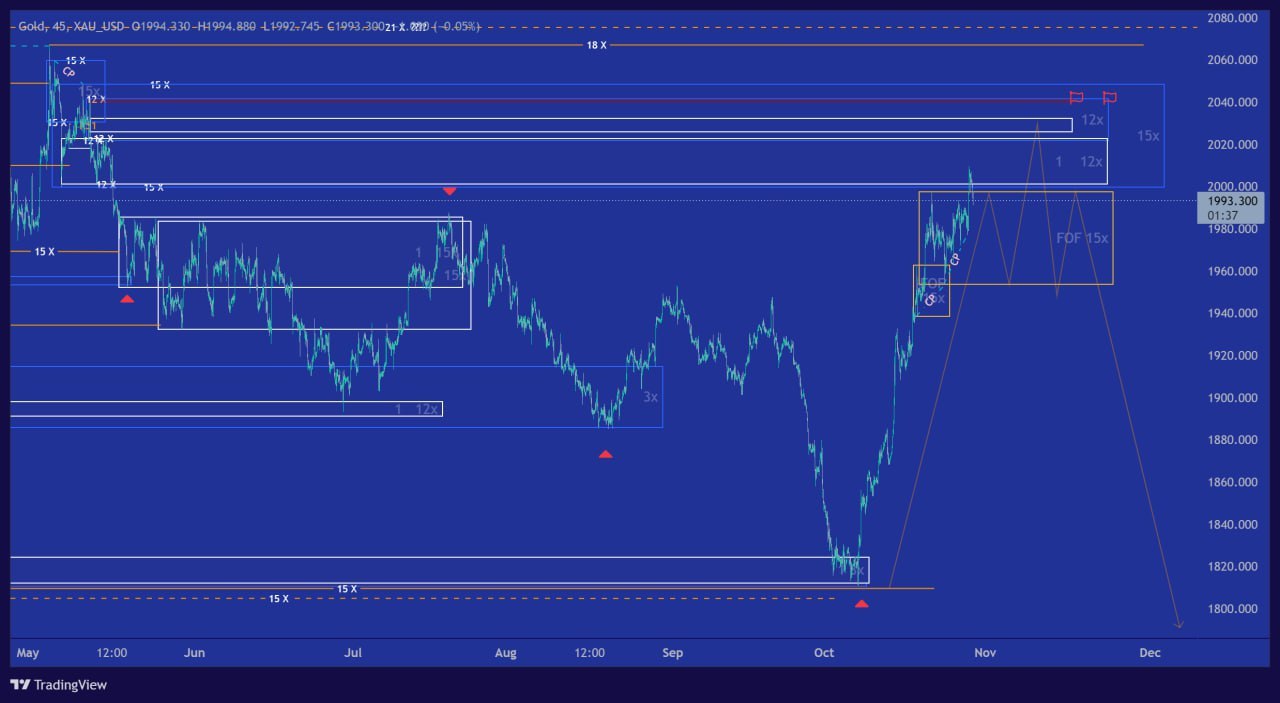Click the 1800.000 price axis label
Screen dimensions: 1280x703
[x=1232, y=608]
